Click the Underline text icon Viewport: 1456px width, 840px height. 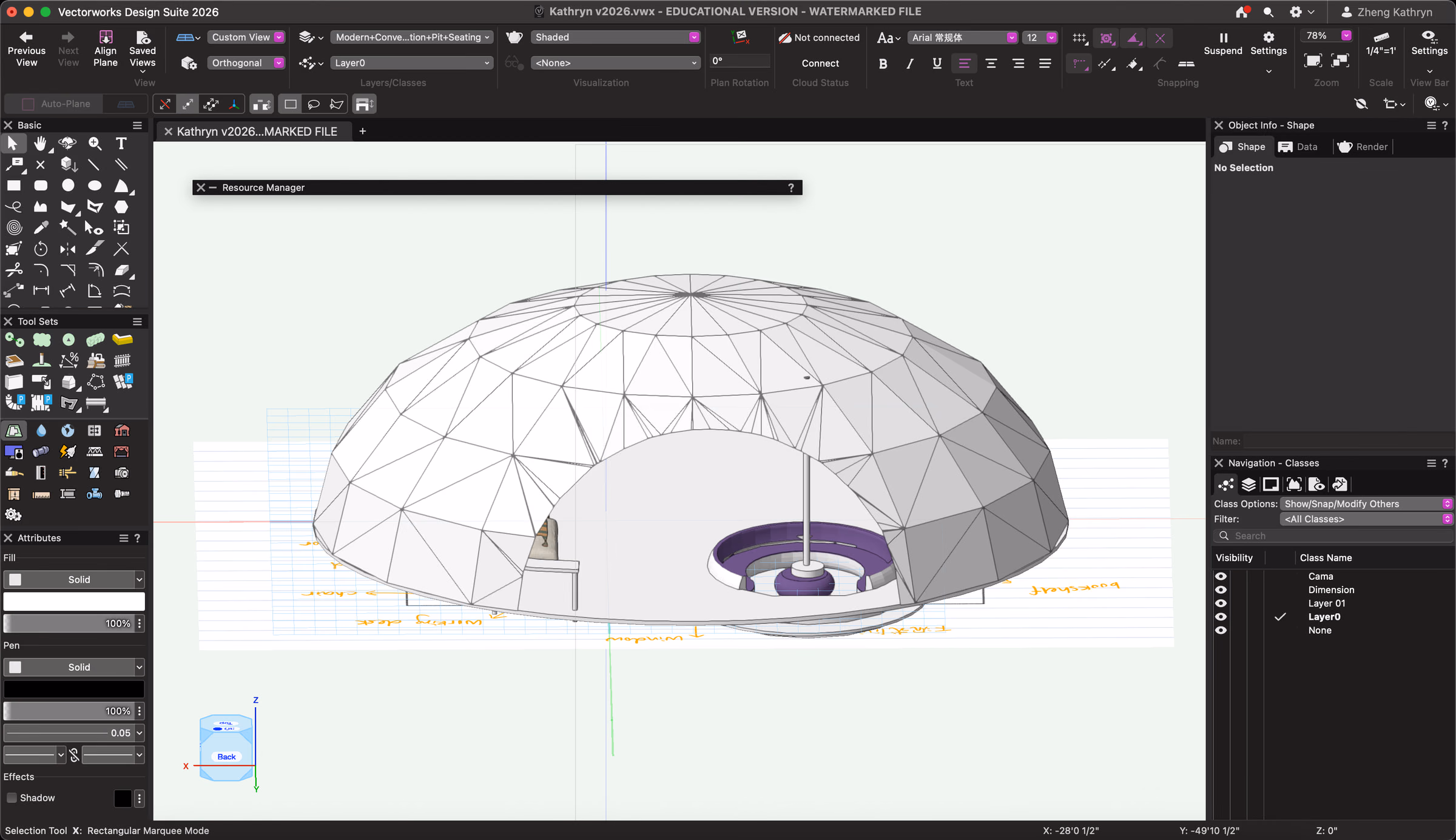pyautogui.click(x=937, y=63)
